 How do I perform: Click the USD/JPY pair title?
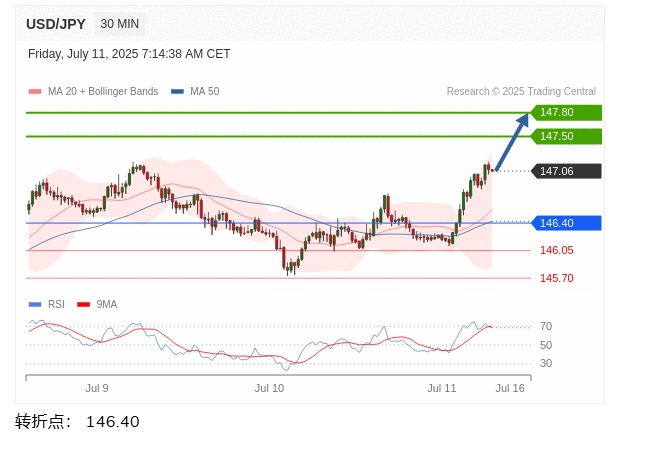[56, 24]
